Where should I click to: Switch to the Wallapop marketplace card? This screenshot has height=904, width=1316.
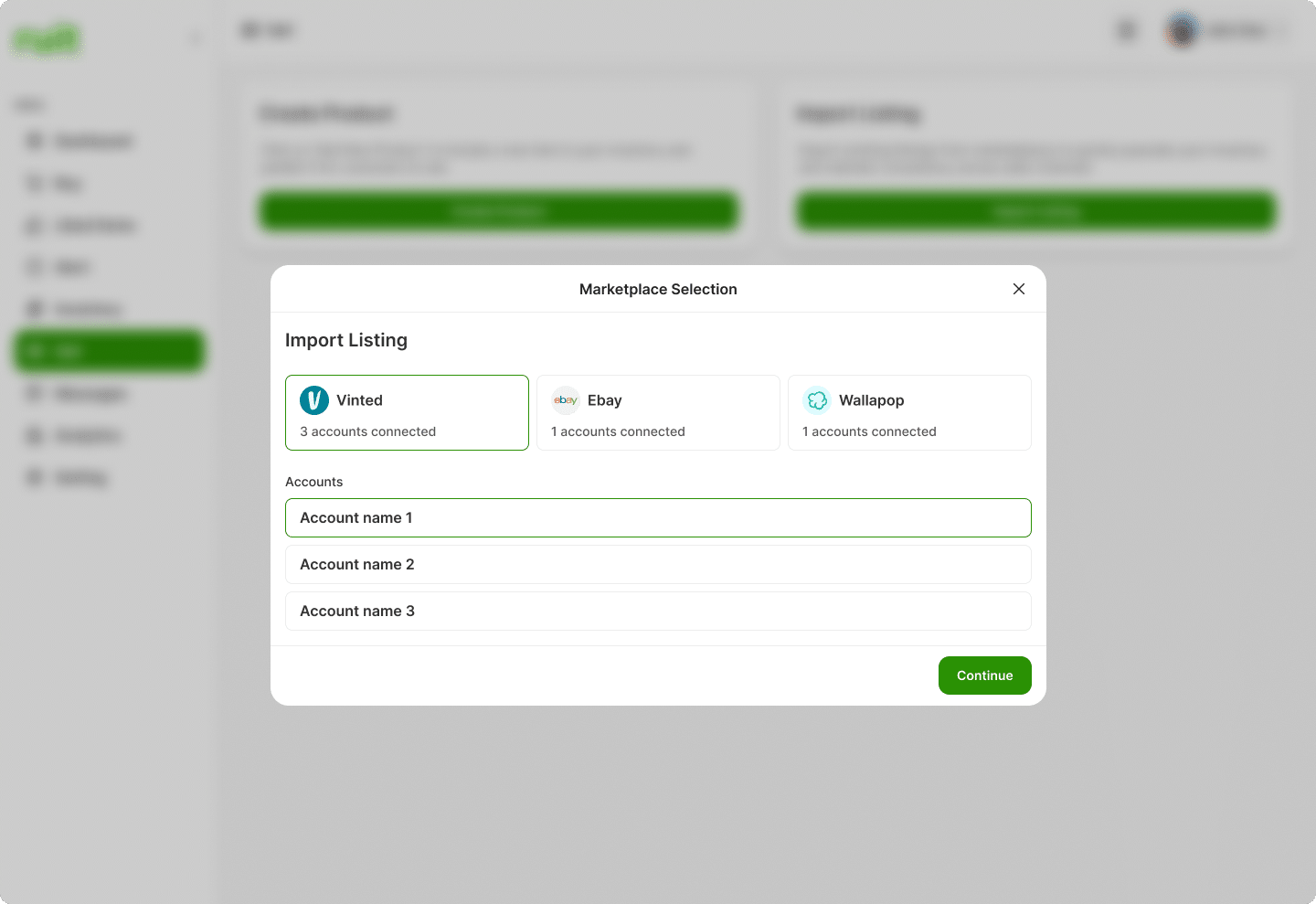909,413
